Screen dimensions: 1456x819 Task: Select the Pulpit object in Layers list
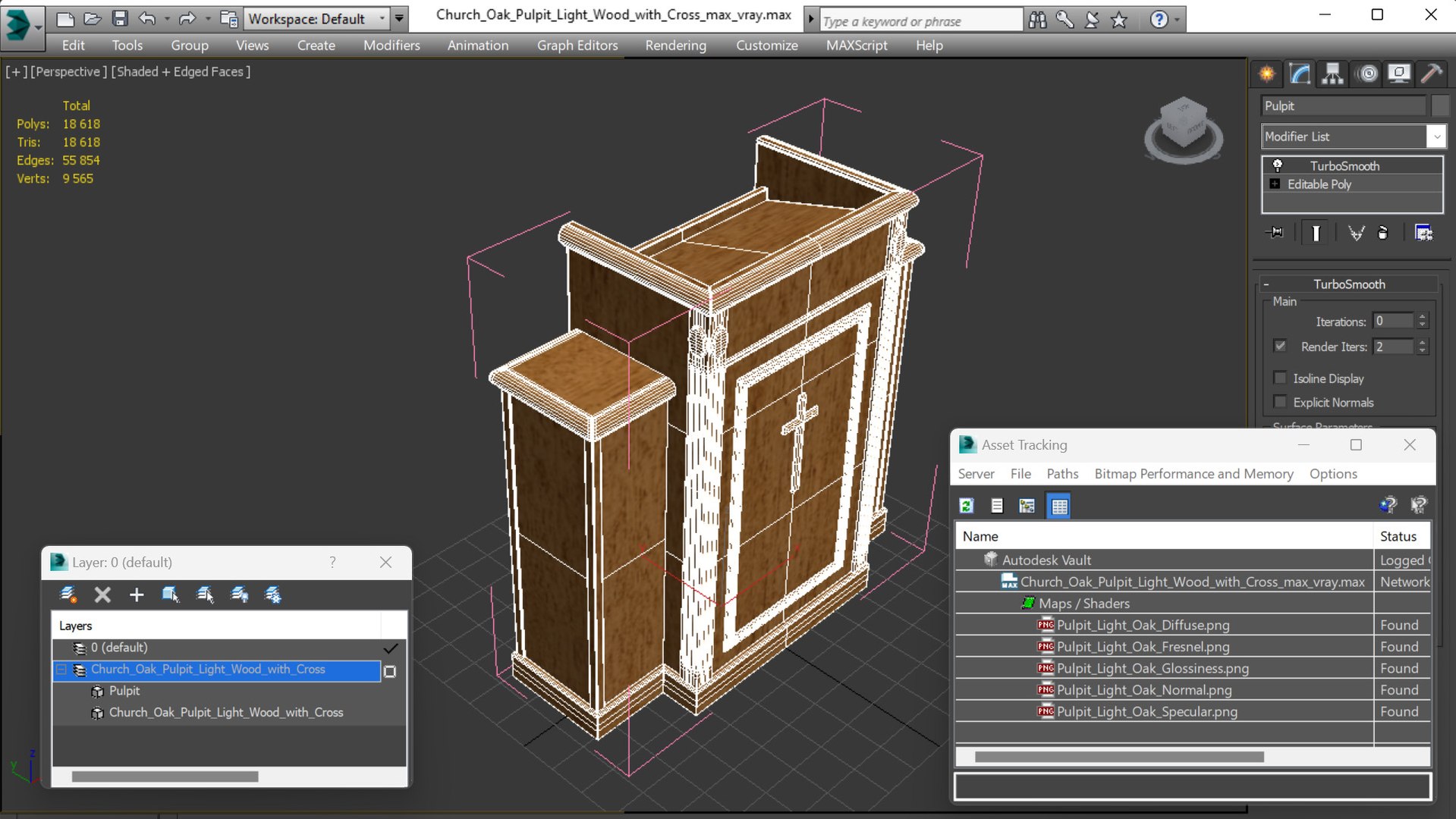click(x=124, y=691)
